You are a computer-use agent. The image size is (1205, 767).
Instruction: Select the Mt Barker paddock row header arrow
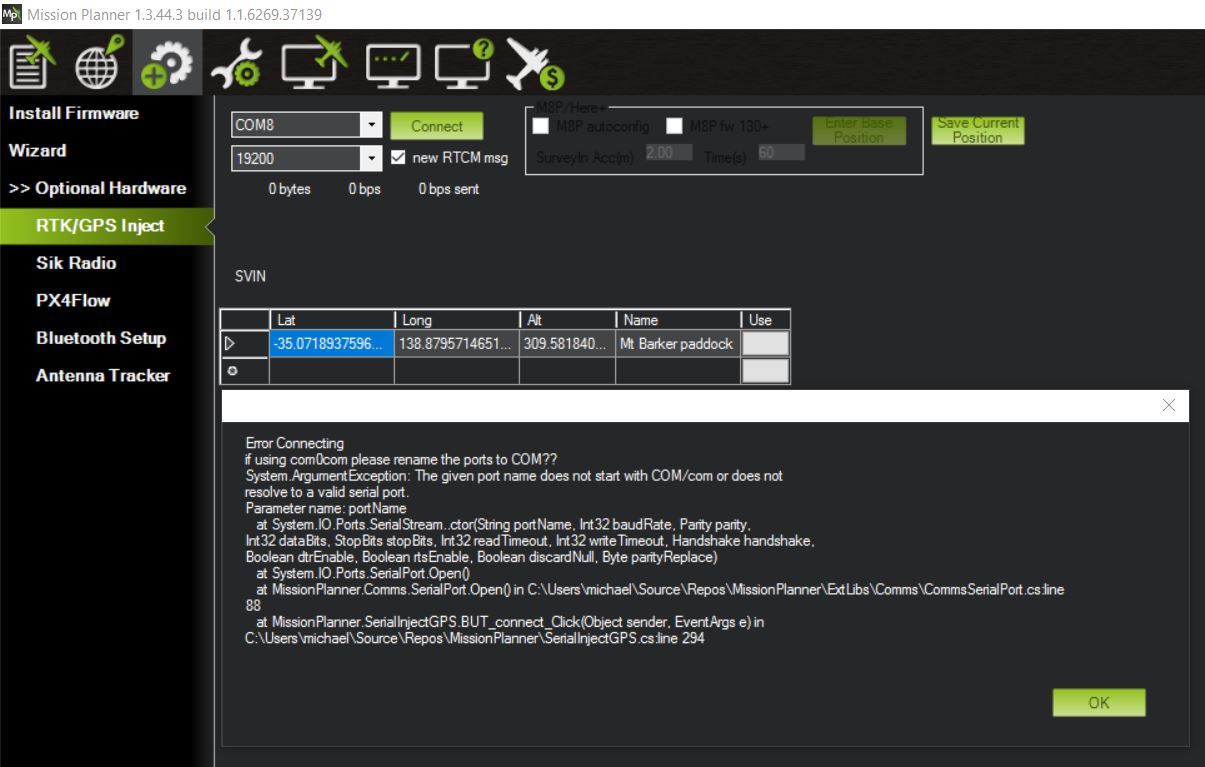click(x=245, y=344)
